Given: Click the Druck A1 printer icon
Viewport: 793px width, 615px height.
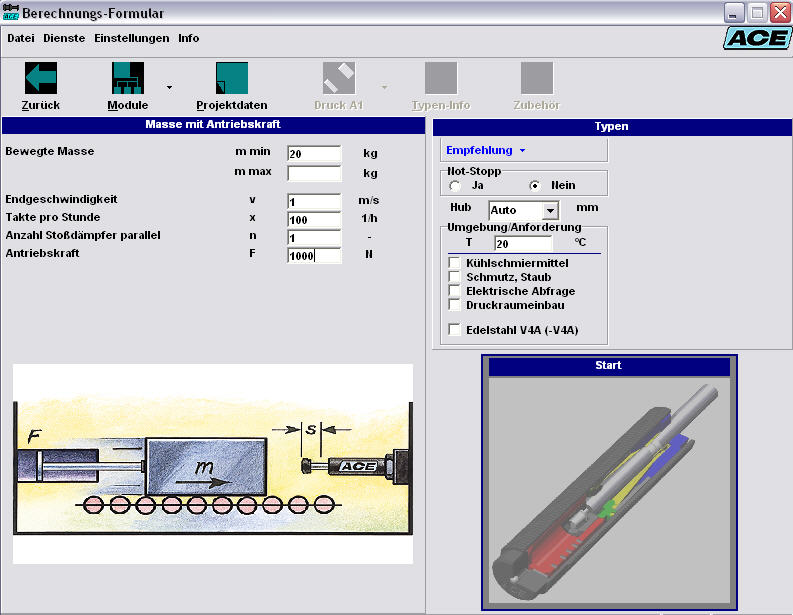Looking at the screenshot, I should coord(338,78).
